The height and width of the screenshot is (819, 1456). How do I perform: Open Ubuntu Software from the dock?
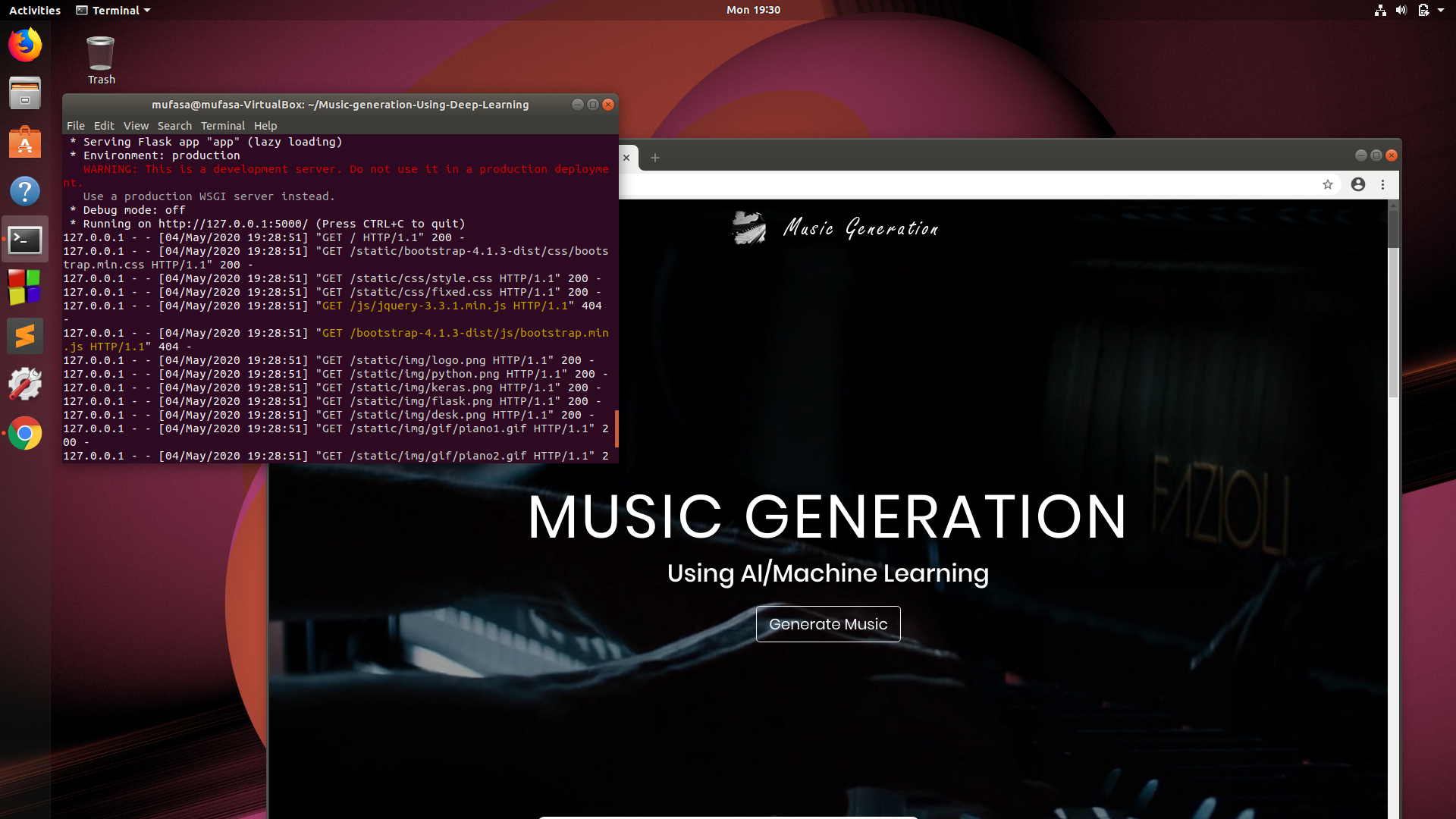[25, 143]
